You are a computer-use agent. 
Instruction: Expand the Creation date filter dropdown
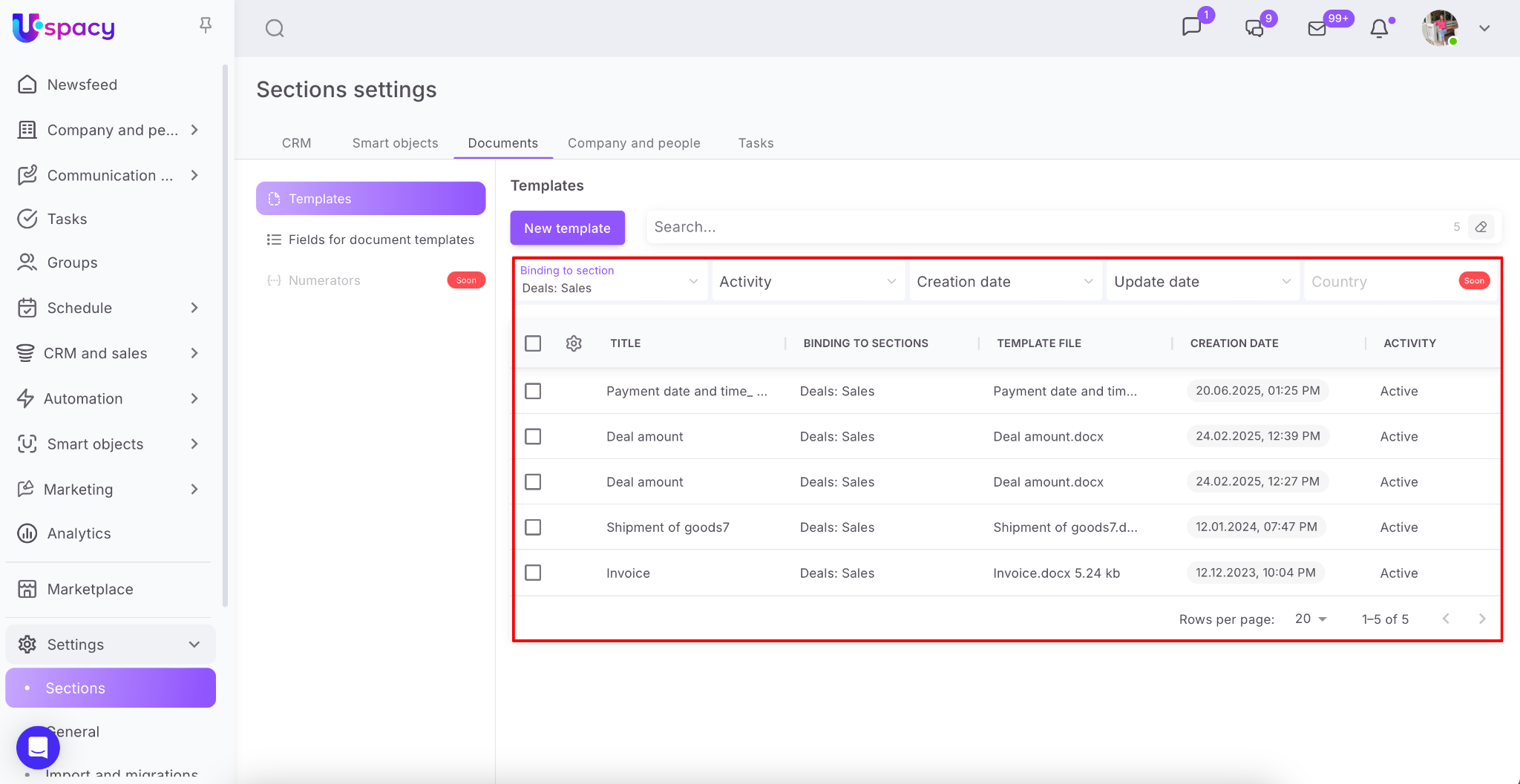(1004, 282)
